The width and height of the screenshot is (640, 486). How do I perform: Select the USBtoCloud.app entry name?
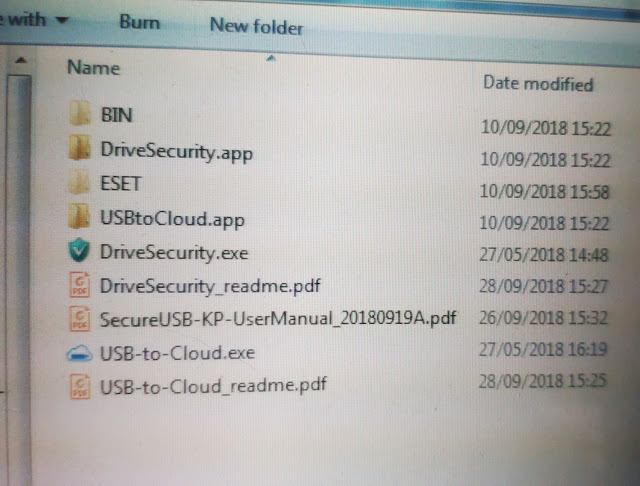point(172,220)
